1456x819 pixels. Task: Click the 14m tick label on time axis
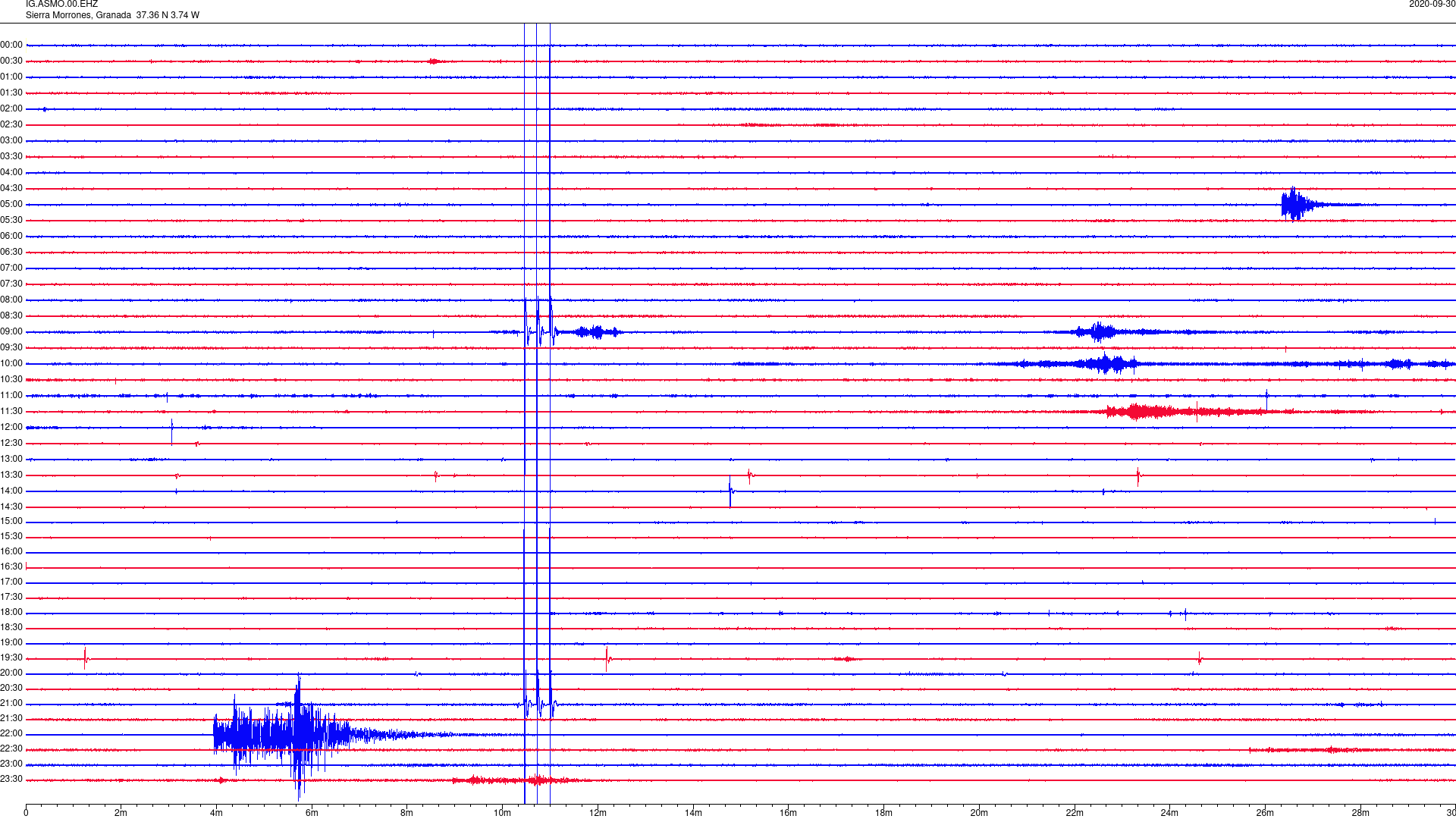tap(693, 813)
